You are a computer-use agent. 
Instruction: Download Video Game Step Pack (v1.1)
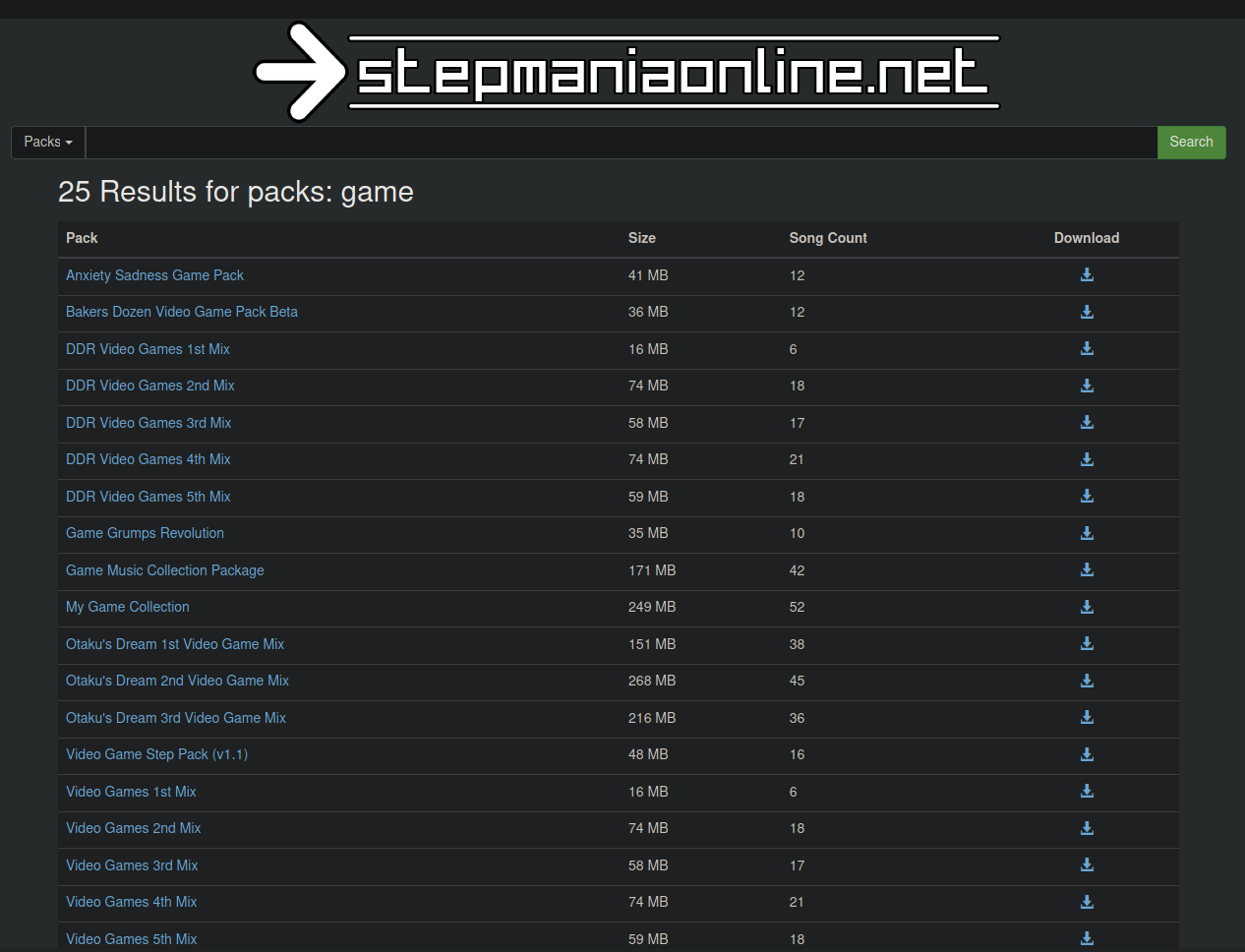[x=1087, y=754]
